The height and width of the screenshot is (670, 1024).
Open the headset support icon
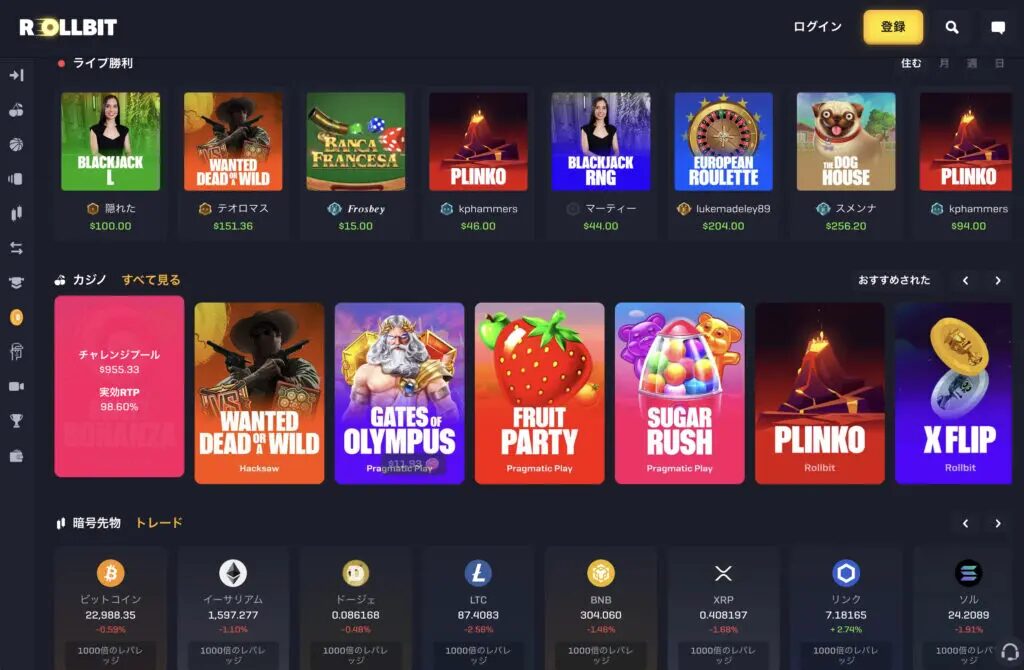(1010, 652)
